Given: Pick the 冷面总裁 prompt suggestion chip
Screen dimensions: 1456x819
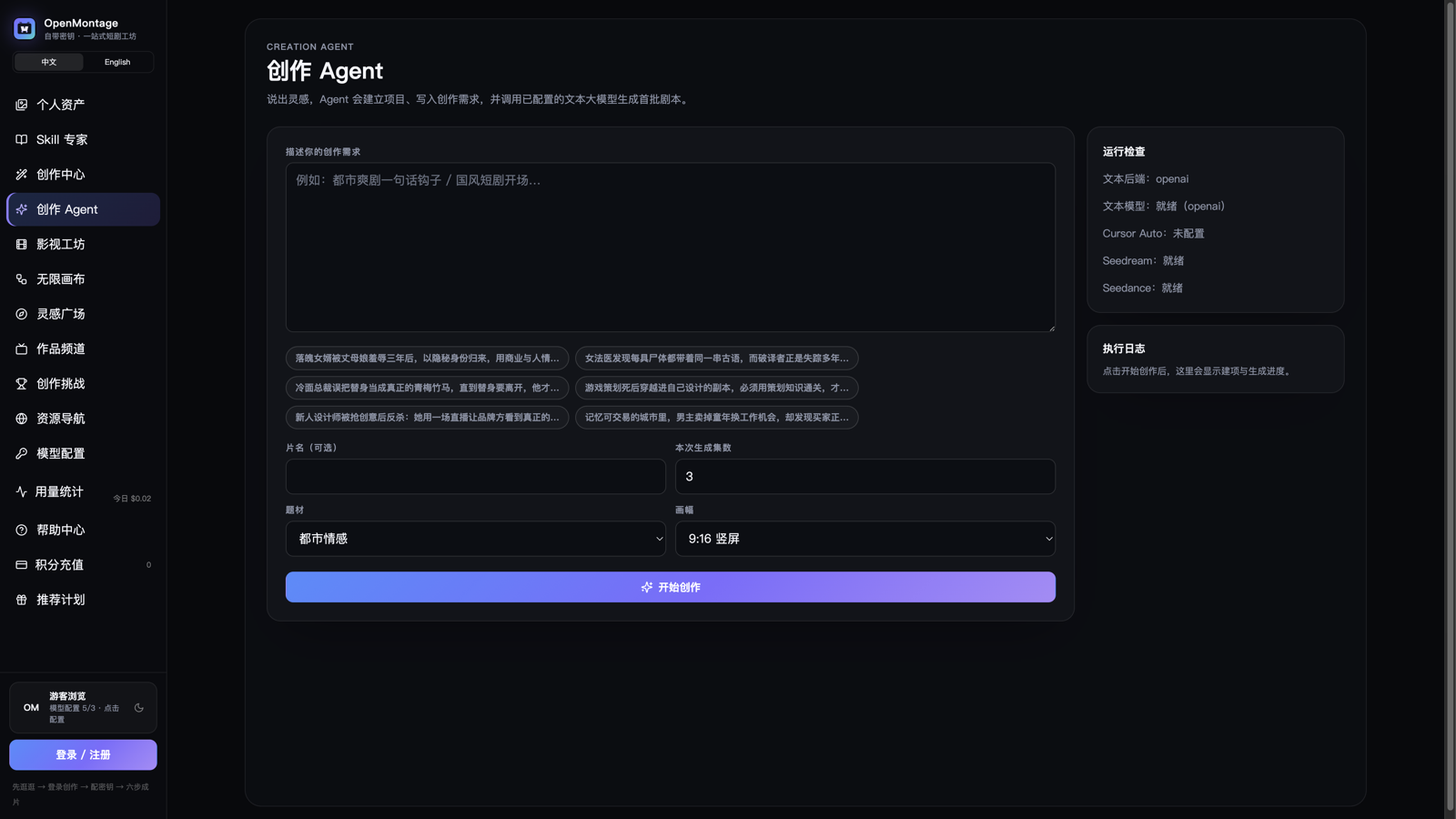Looking at the screenshot, I should [427, 388].
